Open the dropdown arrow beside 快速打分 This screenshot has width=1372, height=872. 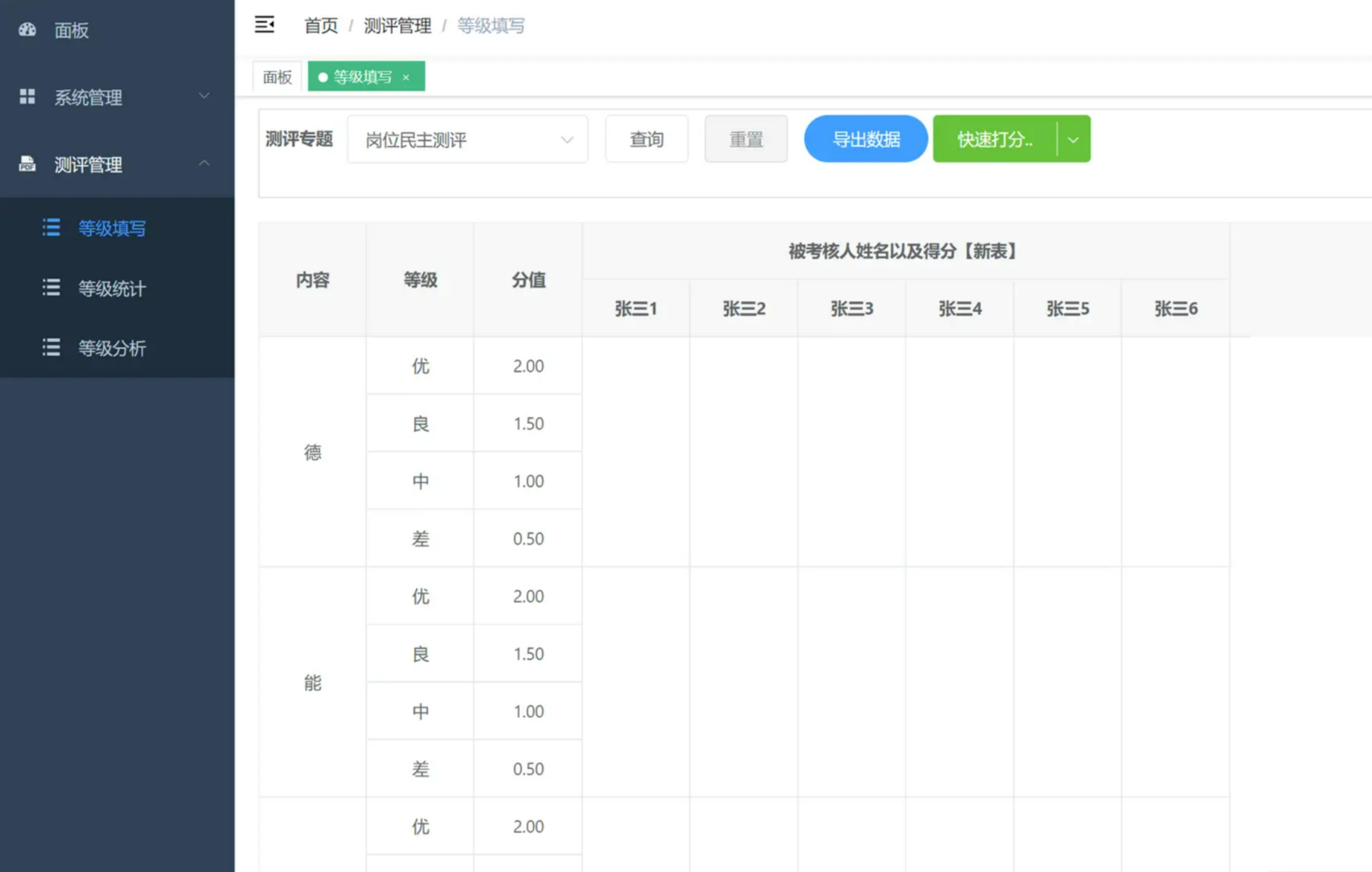pyautogui.click(x=1073, y=139)
